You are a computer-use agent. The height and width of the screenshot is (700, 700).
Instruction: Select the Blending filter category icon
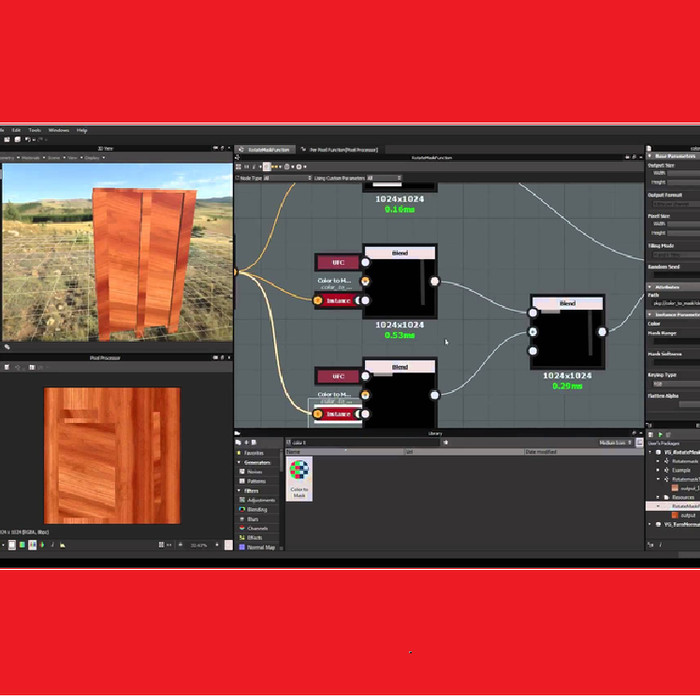[x=241, y=508]
